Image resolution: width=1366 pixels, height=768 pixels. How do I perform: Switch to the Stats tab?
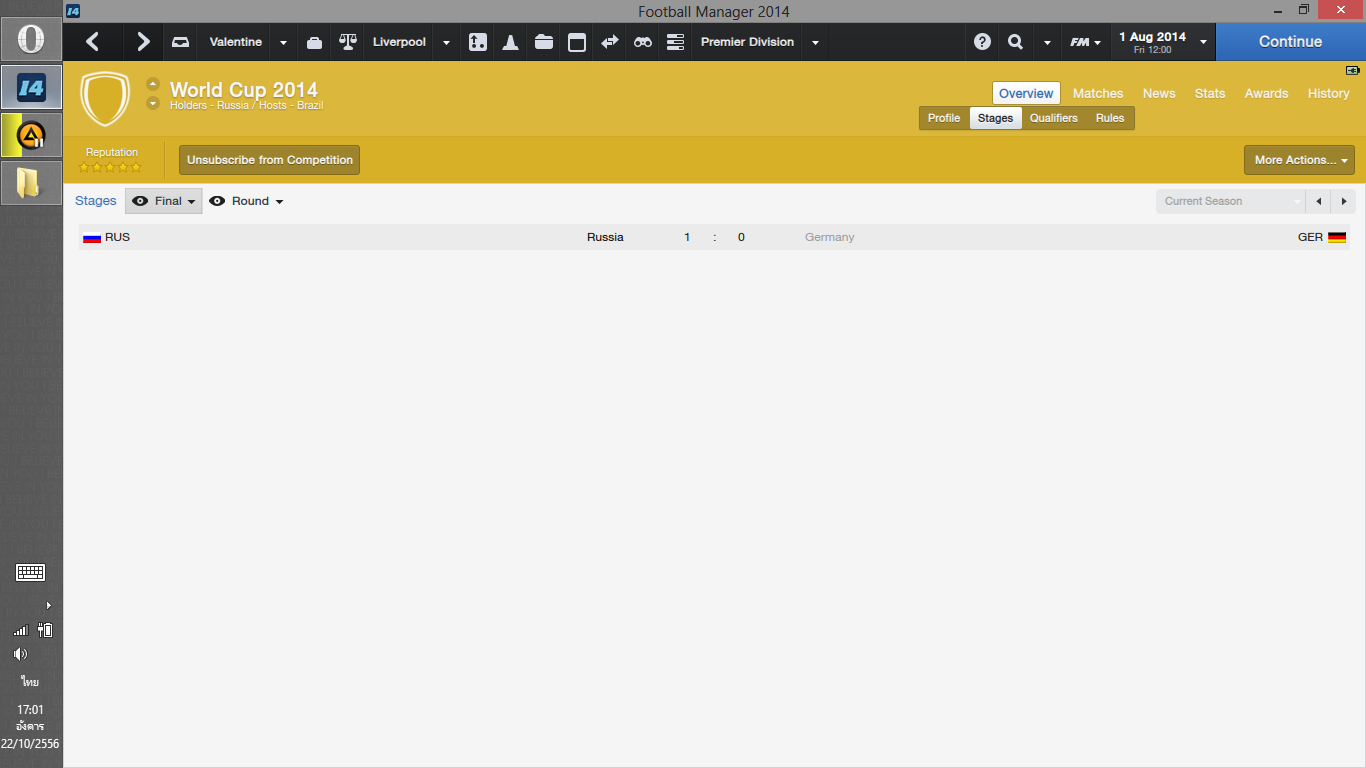(1210, 93)
